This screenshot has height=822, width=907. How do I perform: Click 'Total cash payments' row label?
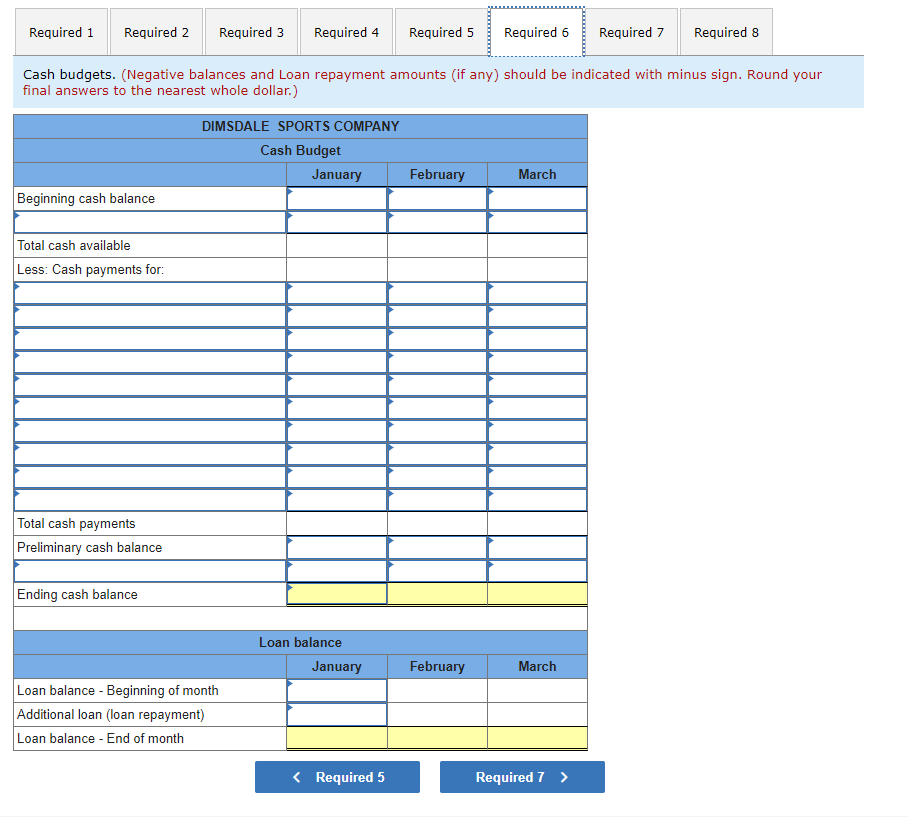point(76,524)
